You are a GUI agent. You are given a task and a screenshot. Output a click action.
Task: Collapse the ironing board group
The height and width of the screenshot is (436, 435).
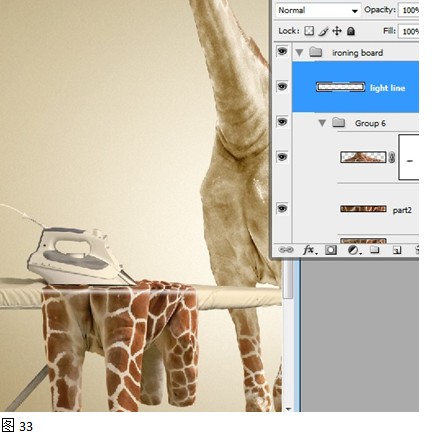pos(299,53)
